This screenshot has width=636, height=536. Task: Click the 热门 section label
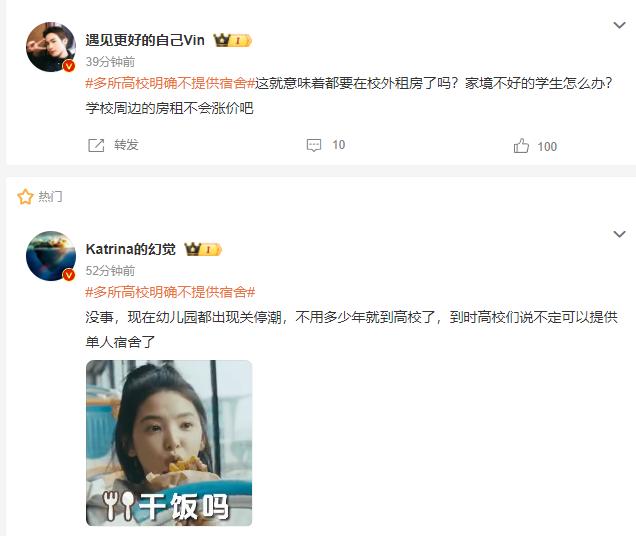click(50, 196)
